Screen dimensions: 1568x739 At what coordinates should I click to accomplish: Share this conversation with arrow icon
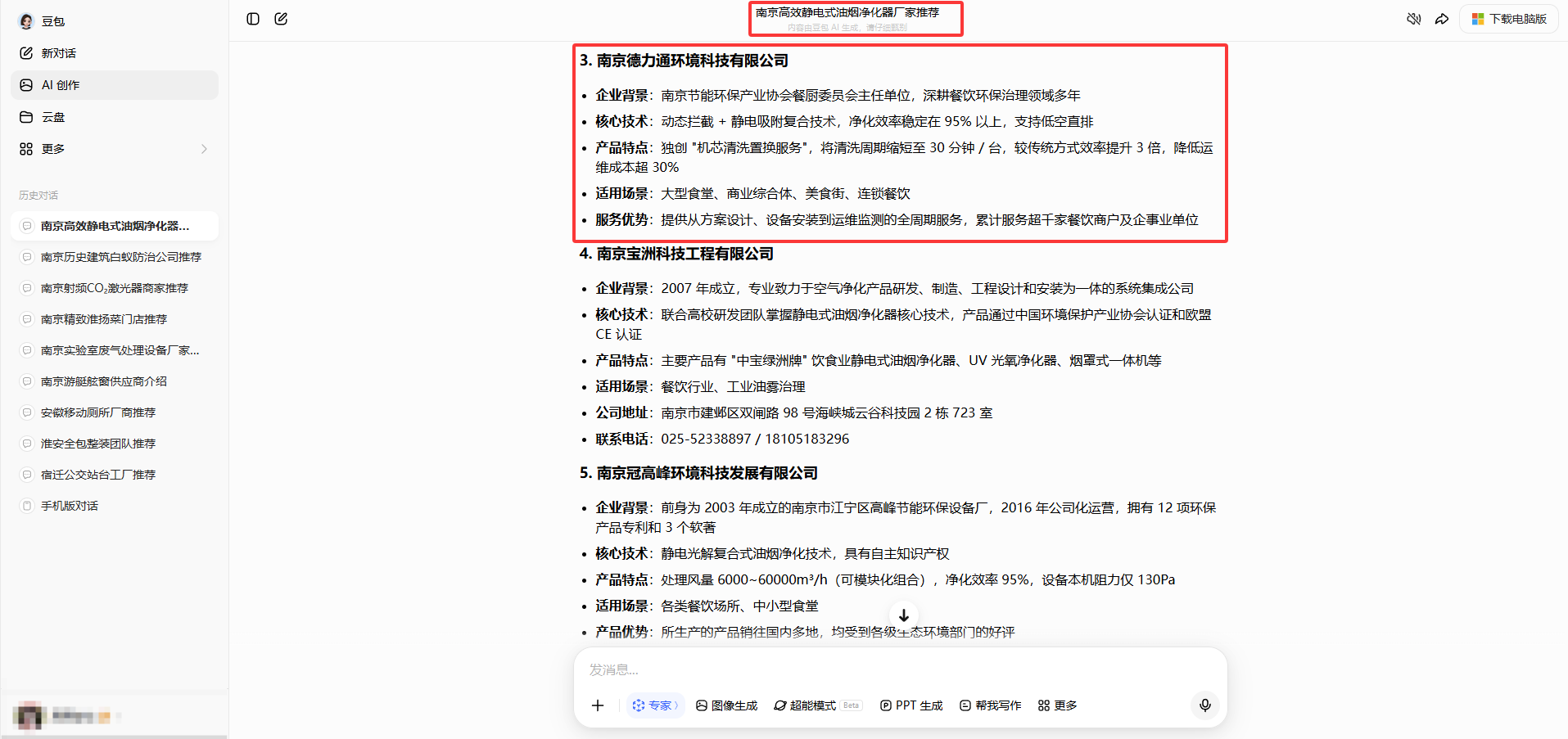click(1442, 19)
